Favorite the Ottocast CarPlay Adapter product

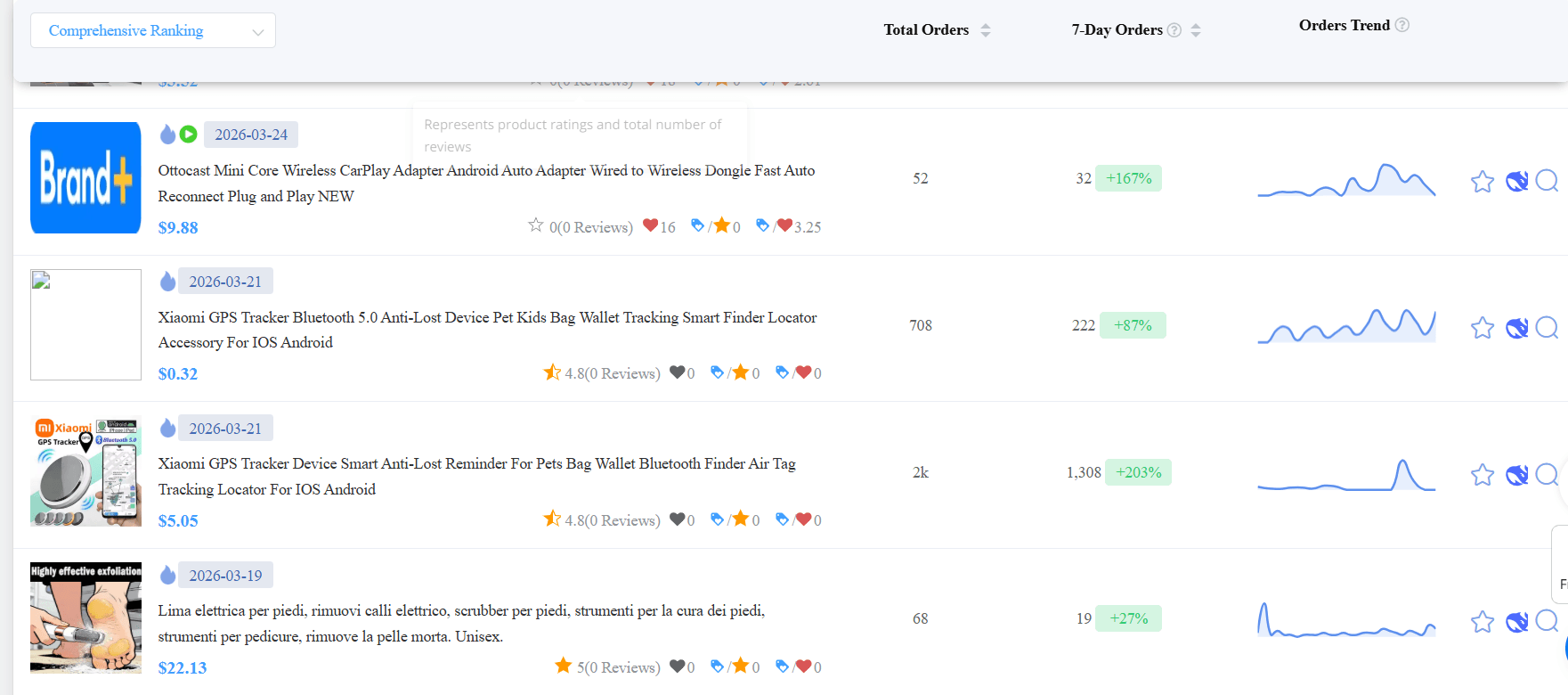click(x=1482, y=182)
